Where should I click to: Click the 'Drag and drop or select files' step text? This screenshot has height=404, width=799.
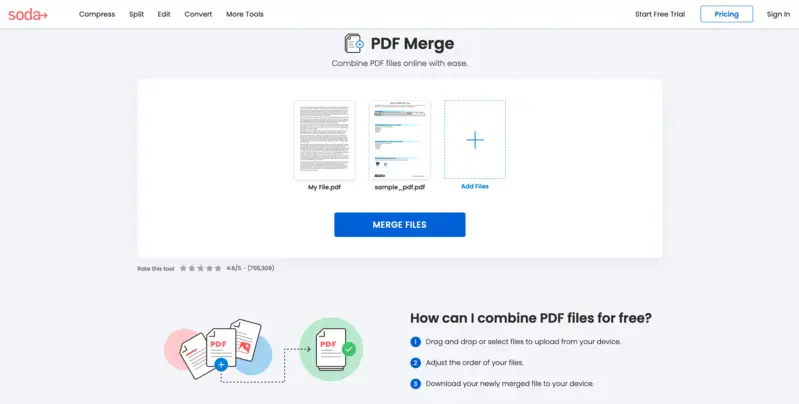pyautogui.click(x=523, y=341)
